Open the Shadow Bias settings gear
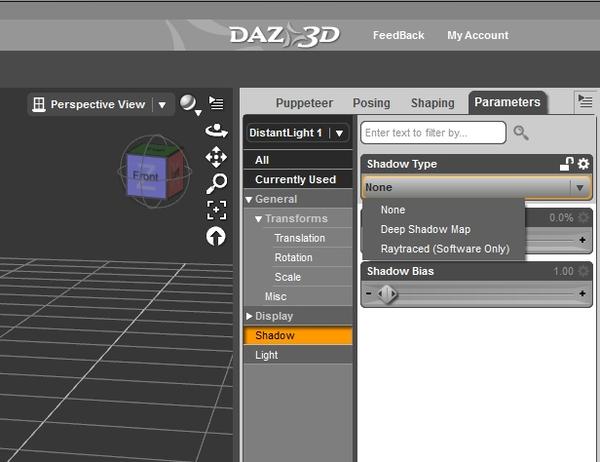The height and width of the screenshot is (462, 600). coord(584,271)
